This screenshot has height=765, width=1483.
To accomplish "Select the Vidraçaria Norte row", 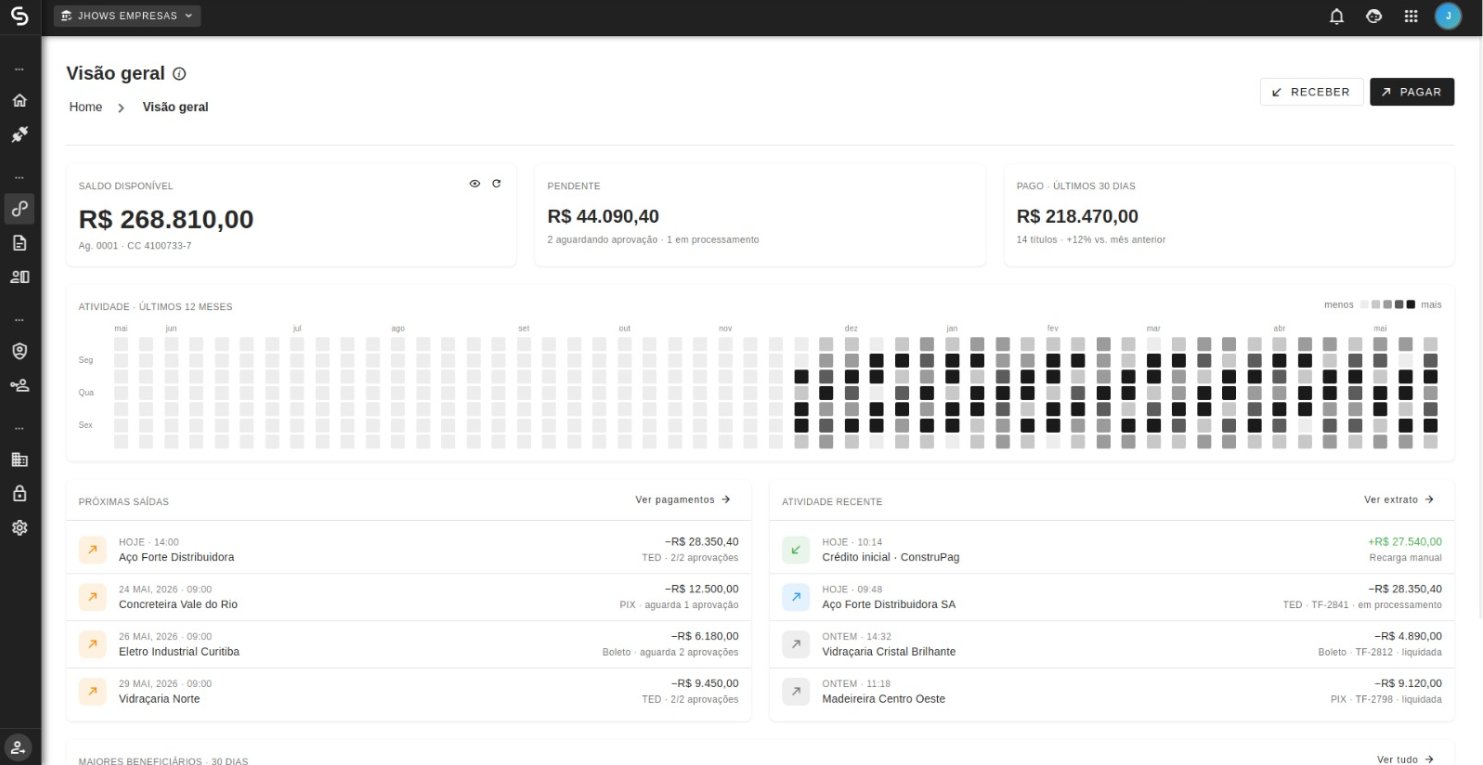I will [x=408, y=691].
